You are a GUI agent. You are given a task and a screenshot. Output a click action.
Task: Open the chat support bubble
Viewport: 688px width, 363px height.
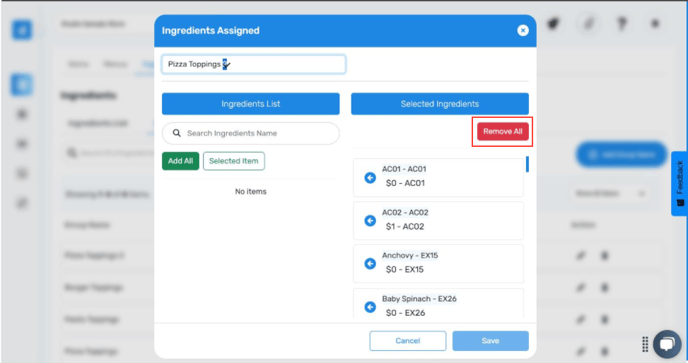point(667,344)
